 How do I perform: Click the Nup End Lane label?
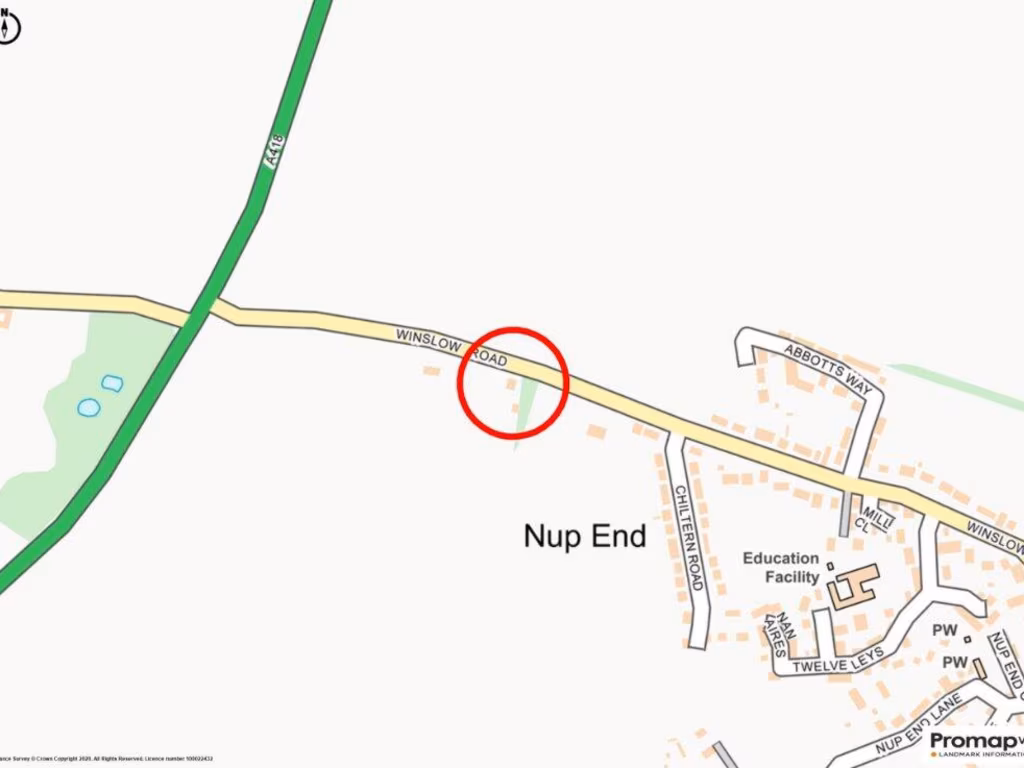(x=918, y=724)
